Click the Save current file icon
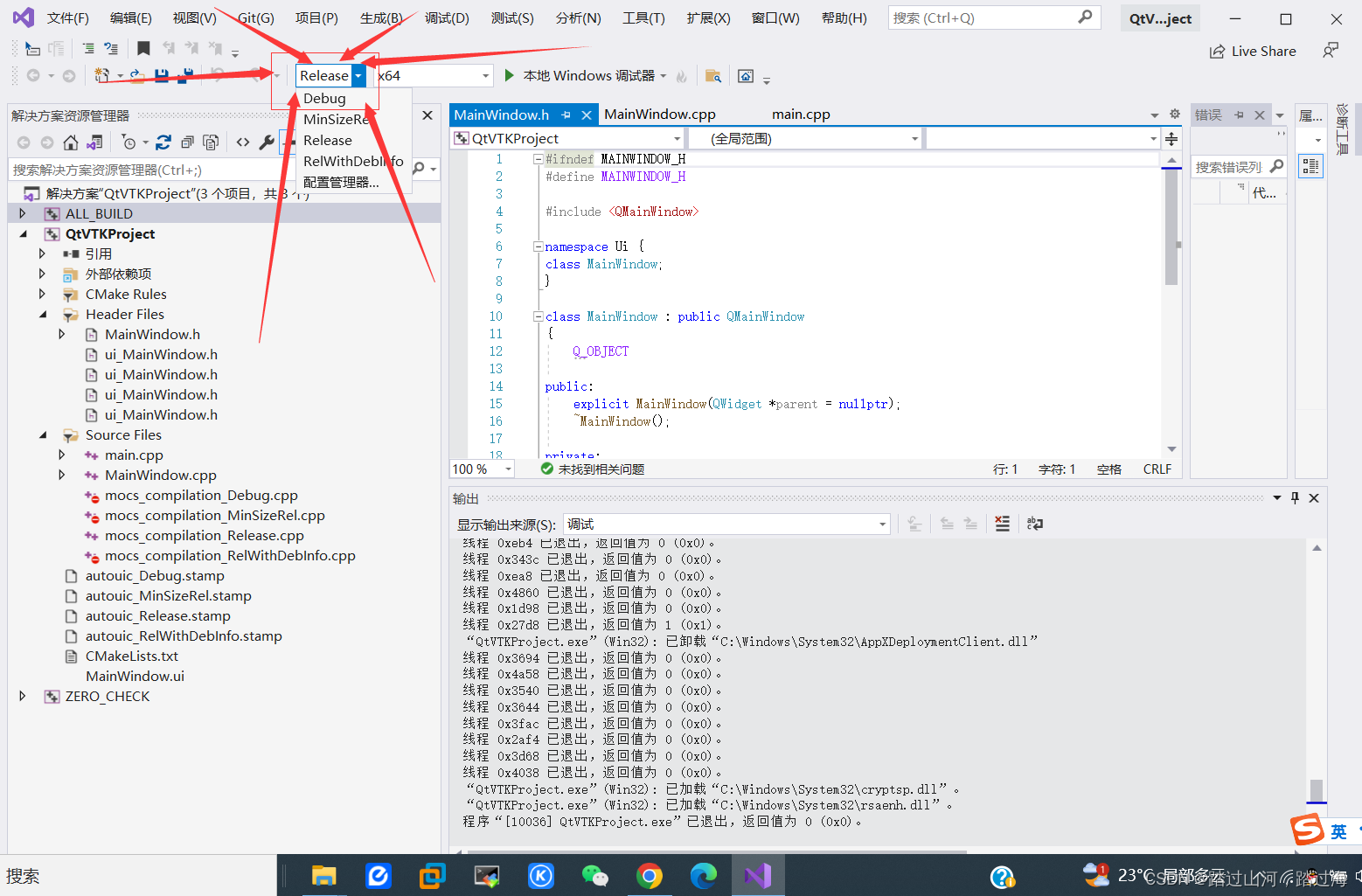The width and height of the screenshot is (1362, 896). tap(162, 73)
